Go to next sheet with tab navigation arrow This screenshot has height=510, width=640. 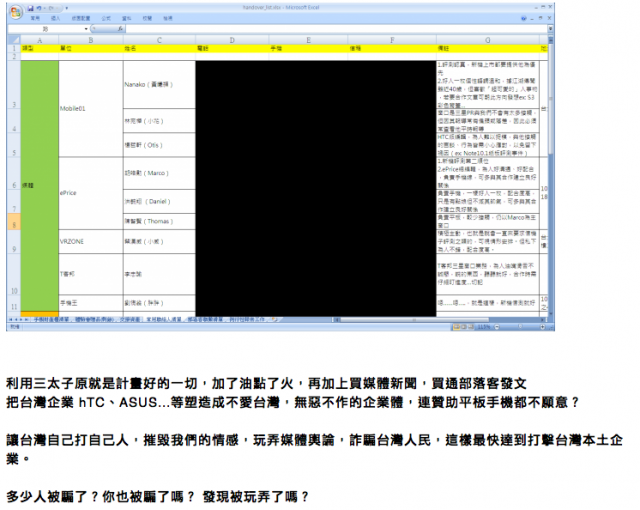[x=21, y=319]
